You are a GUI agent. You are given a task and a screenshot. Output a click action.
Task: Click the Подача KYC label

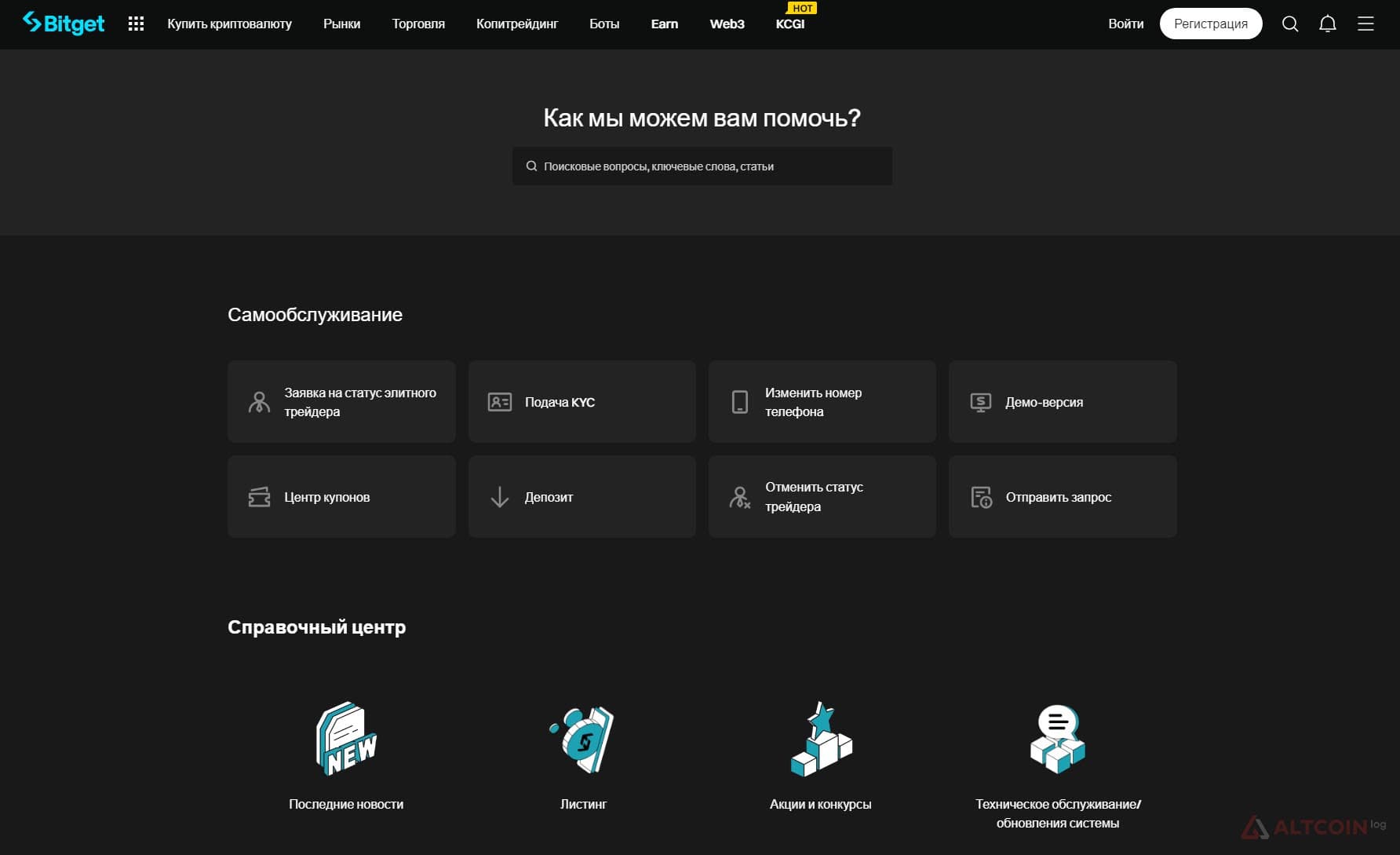coord(560,402)
